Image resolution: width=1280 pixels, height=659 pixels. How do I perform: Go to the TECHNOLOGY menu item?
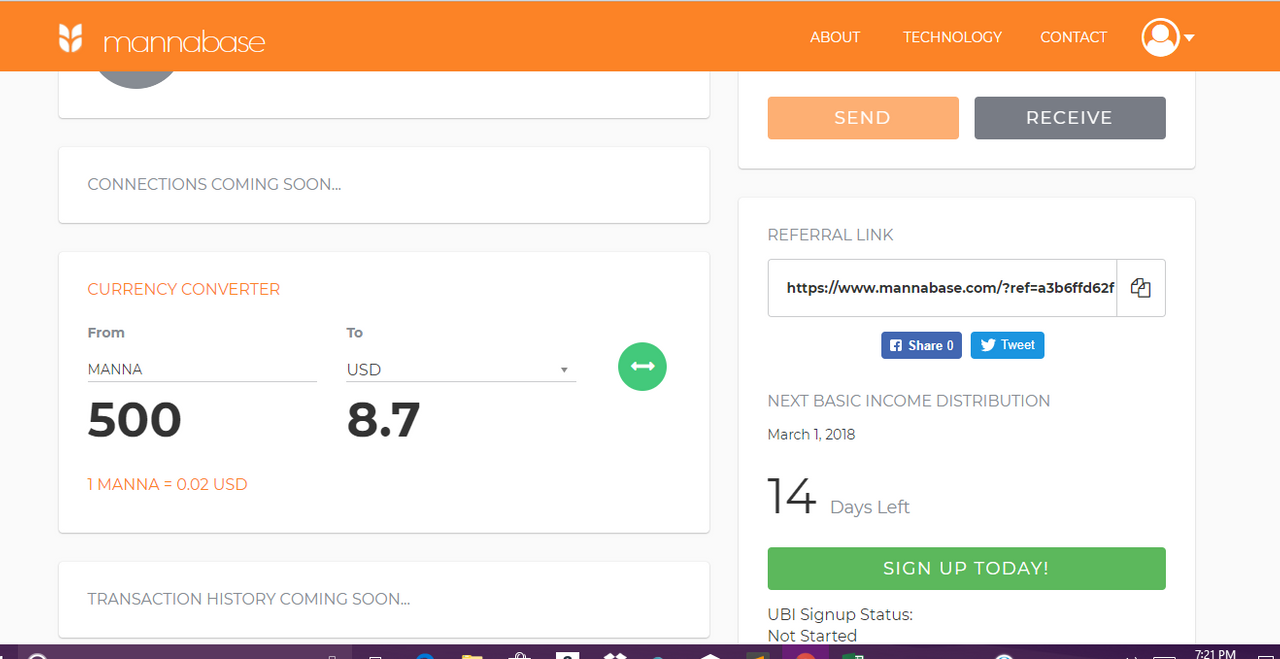click(952, 37)
